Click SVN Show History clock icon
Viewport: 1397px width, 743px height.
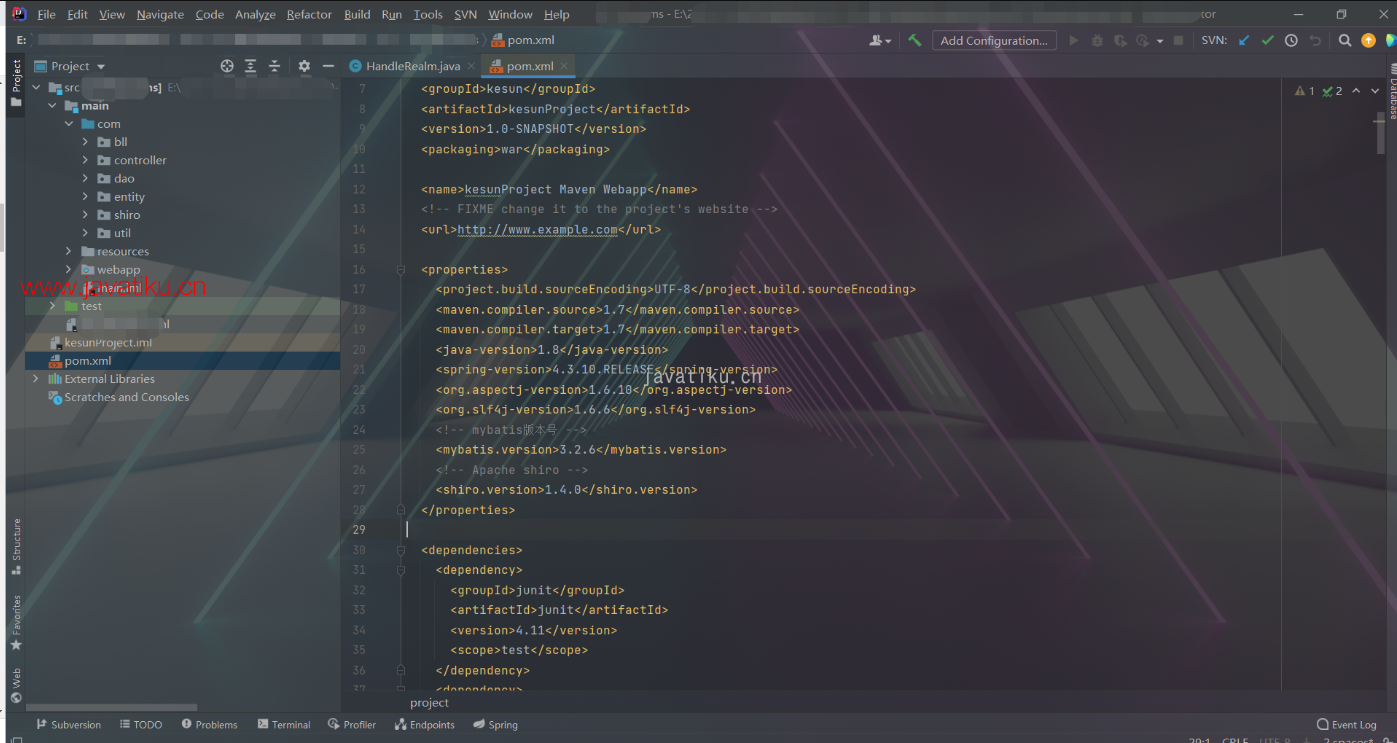[1291, 40]
